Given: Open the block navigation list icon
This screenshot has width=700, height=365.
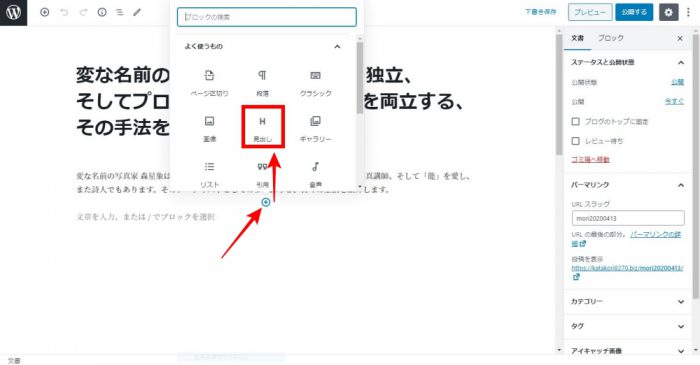Looking at the screenshot, I should (x=120, y=12).
